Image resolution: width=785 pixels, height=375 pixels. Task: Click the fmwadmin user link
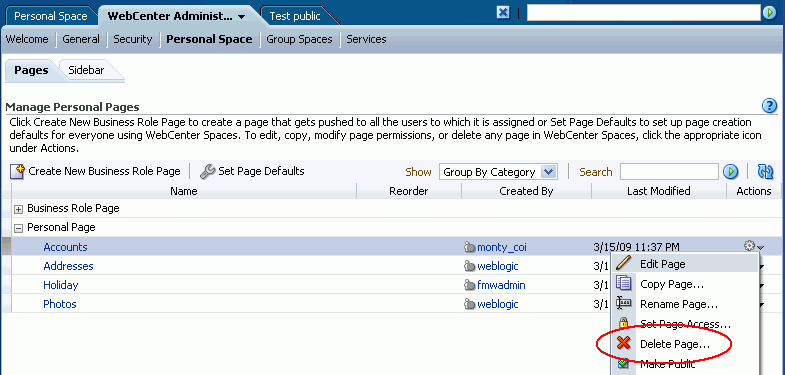(x=501, y=285)
